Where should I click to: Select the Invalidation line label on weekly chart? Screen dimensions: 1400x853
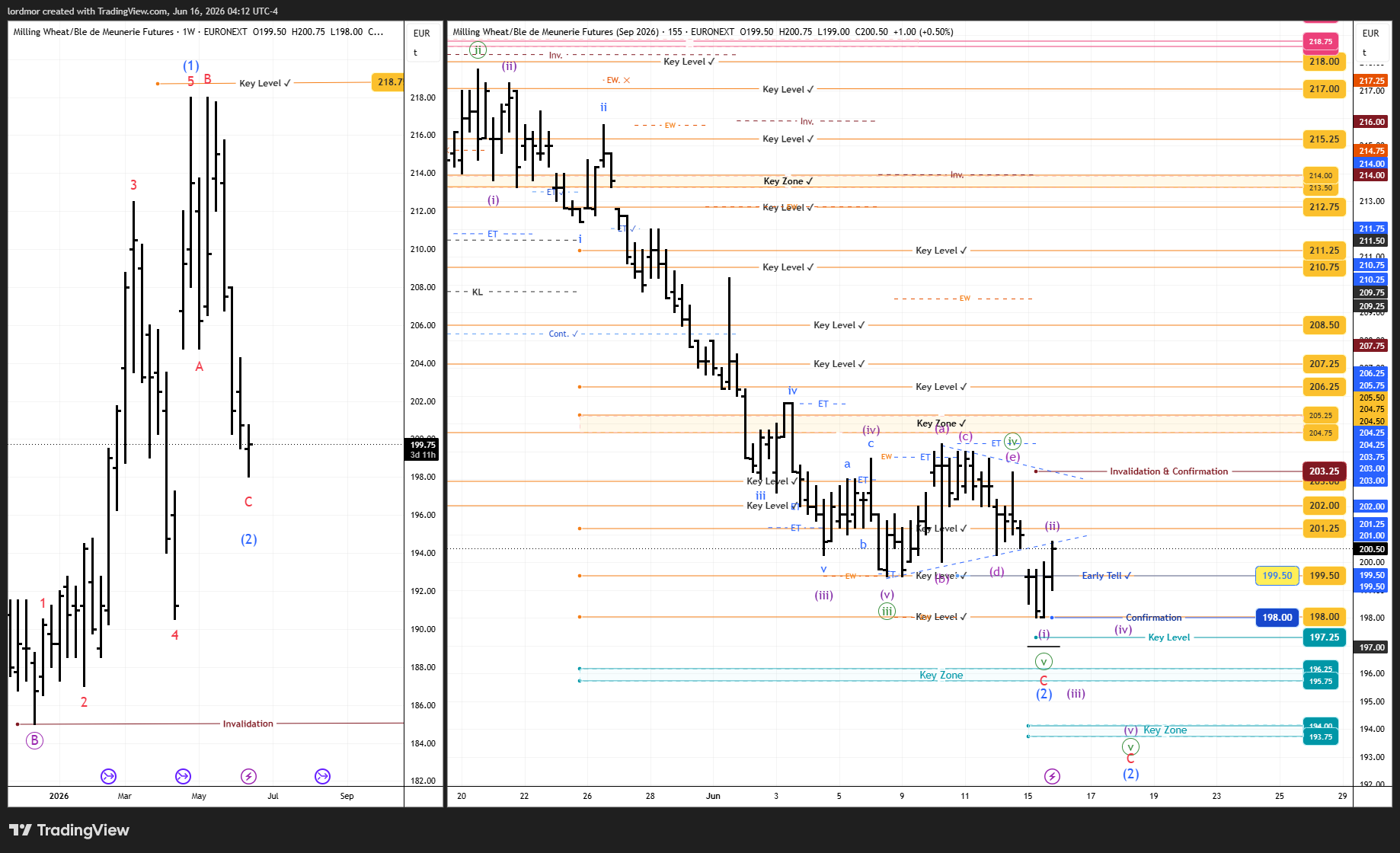(248, 724)
